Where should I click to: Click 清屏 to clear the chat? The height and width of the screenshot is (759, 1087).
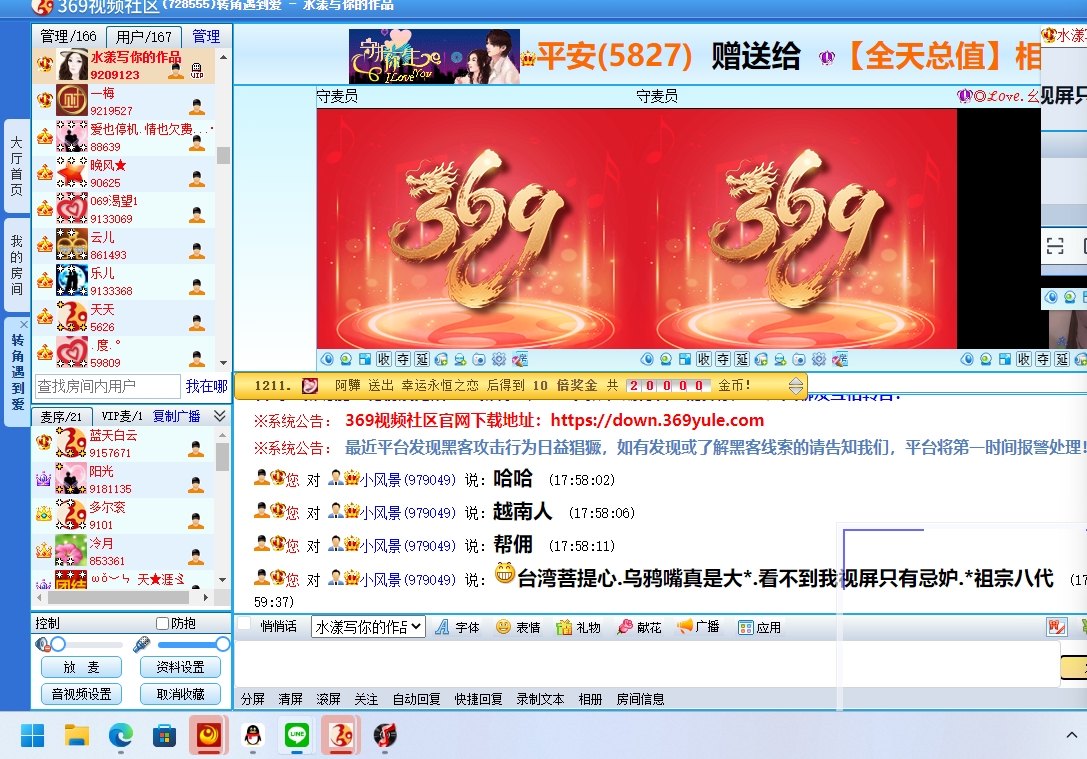click(x=290, y=699)
